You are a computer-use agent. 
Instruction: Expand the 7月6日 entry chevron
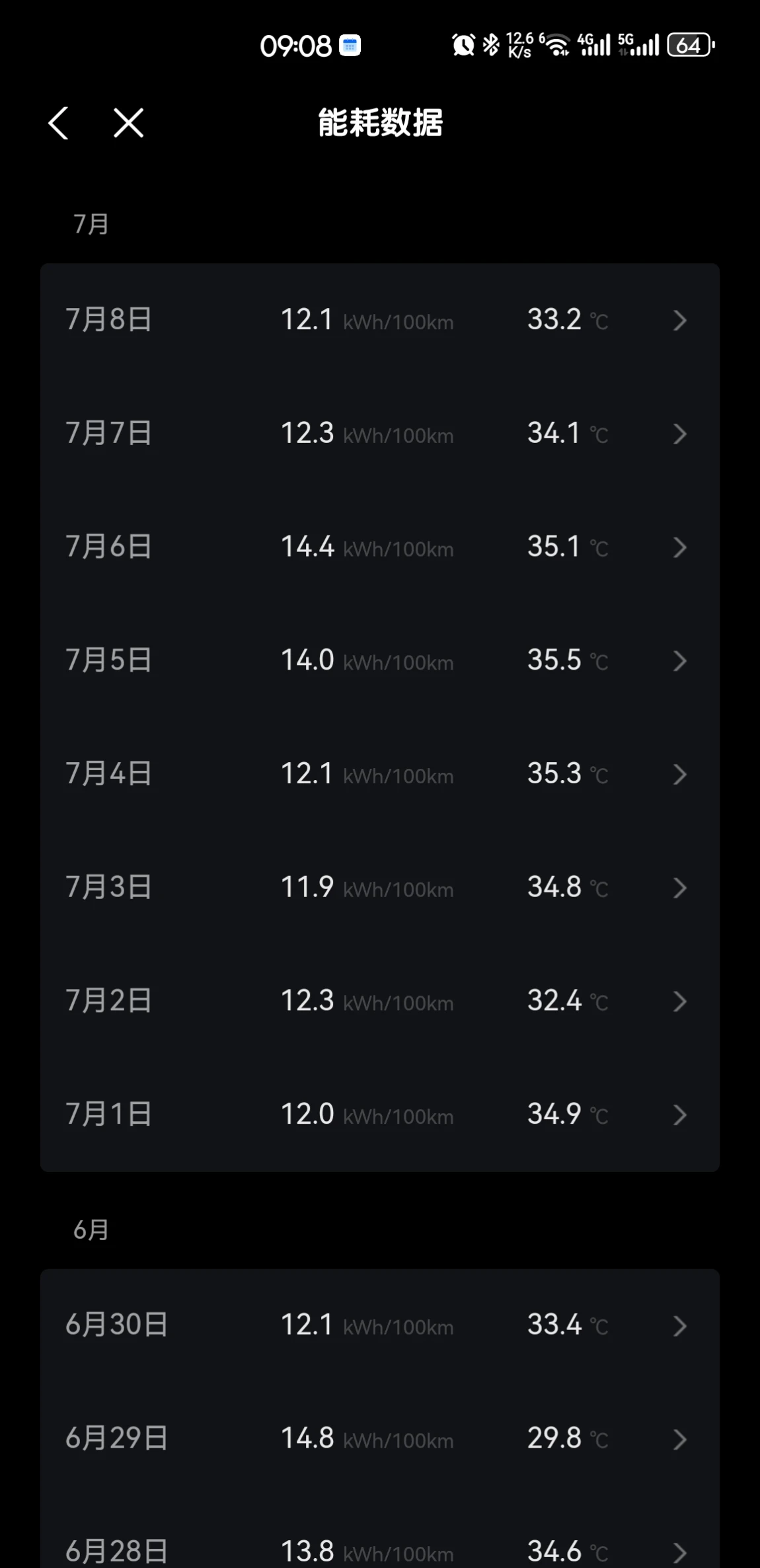680,547
